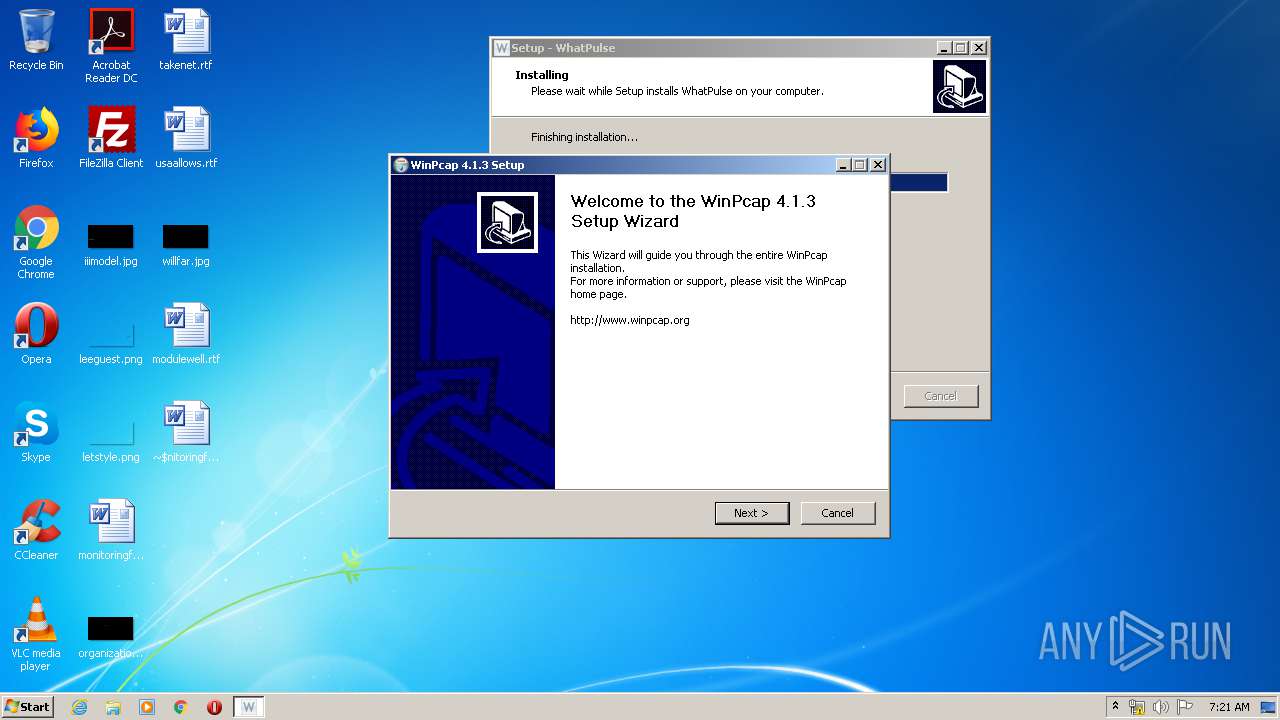
Task: Switch to WhatPulse setup taskbar item
Action: (249, 707)
